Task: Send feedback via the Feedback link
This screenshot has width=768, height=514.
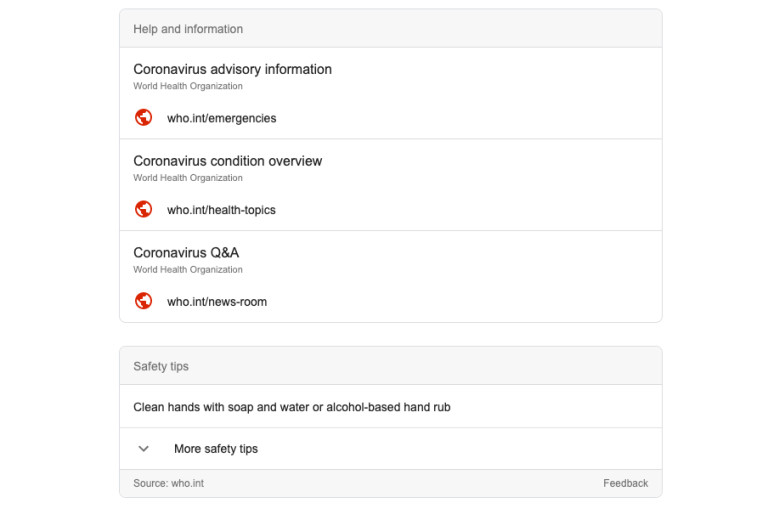Action: (x=625, y=483)
